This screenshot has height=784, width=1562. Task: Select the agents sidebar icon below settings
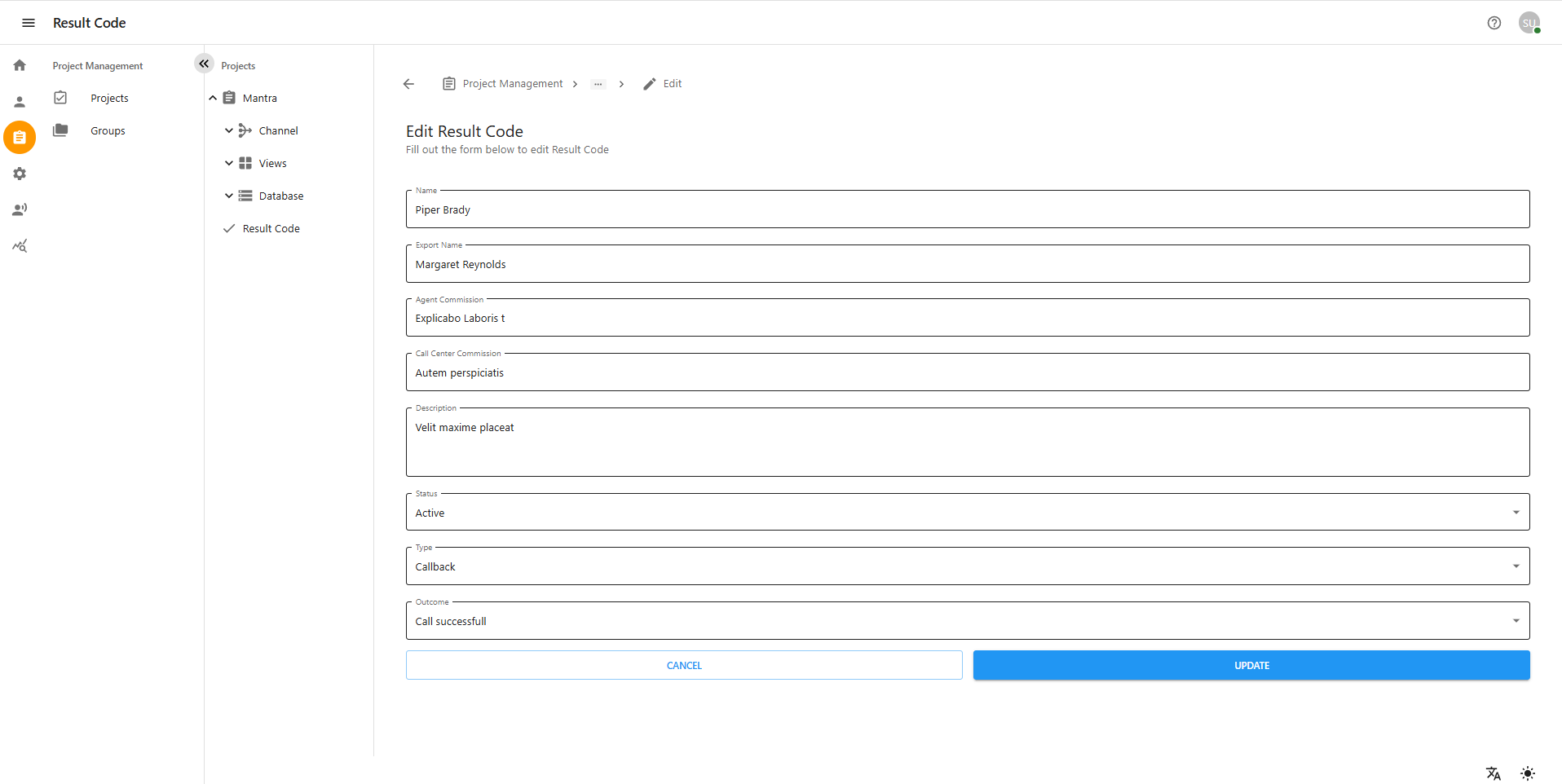coord(19,209)
